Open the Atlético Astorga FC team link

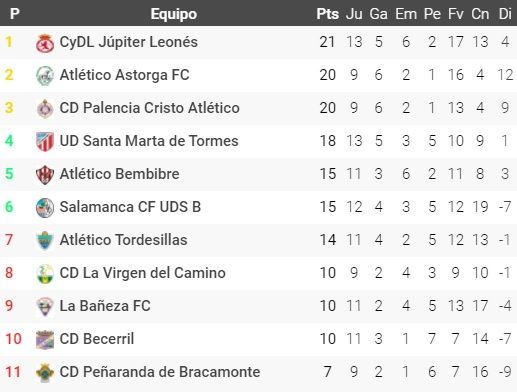[x=124, y=75]
